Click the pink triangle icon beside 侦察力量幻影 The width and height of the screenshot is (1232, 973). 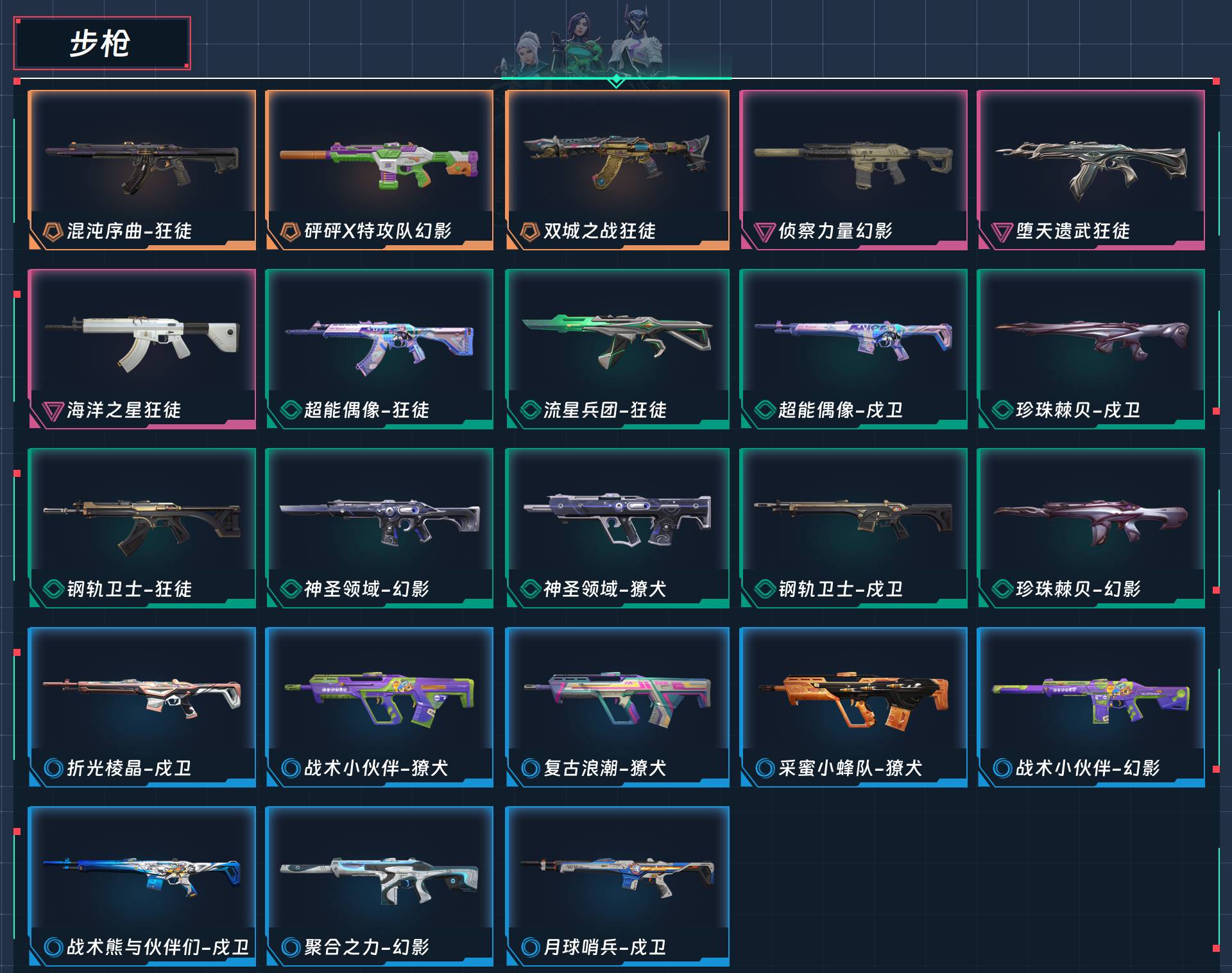click(764, 232)
